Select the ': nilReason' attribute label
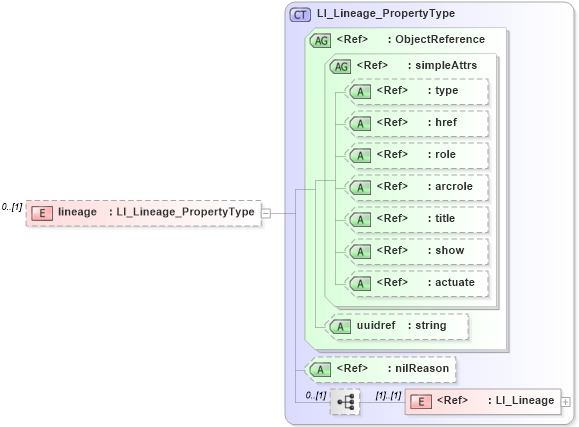The image size is (579, 427). pyautogui.click(x=418, y=368)
